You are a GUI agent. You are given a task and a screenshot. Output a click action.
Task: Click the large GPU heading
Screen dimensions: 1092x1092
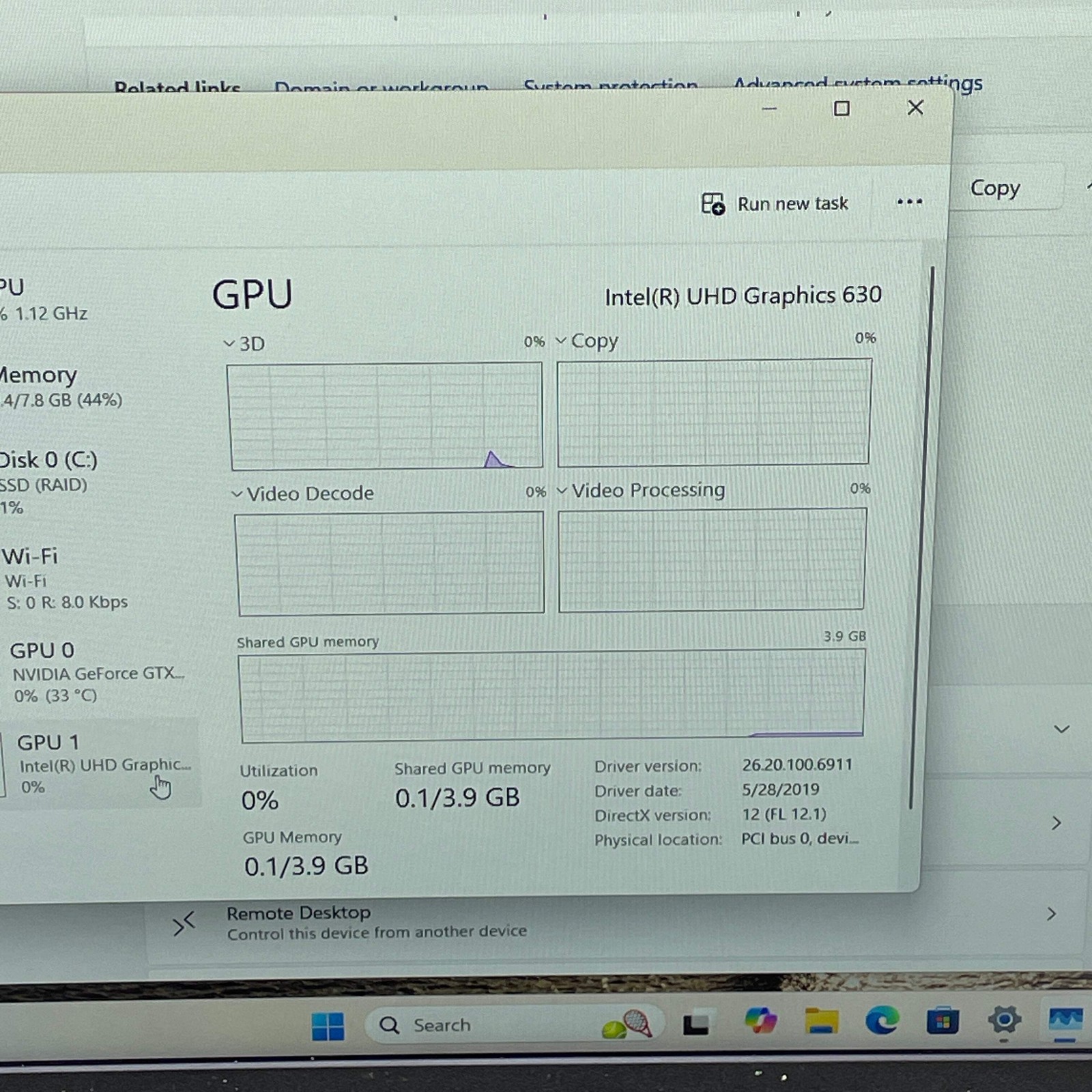[x=252, y=295]
